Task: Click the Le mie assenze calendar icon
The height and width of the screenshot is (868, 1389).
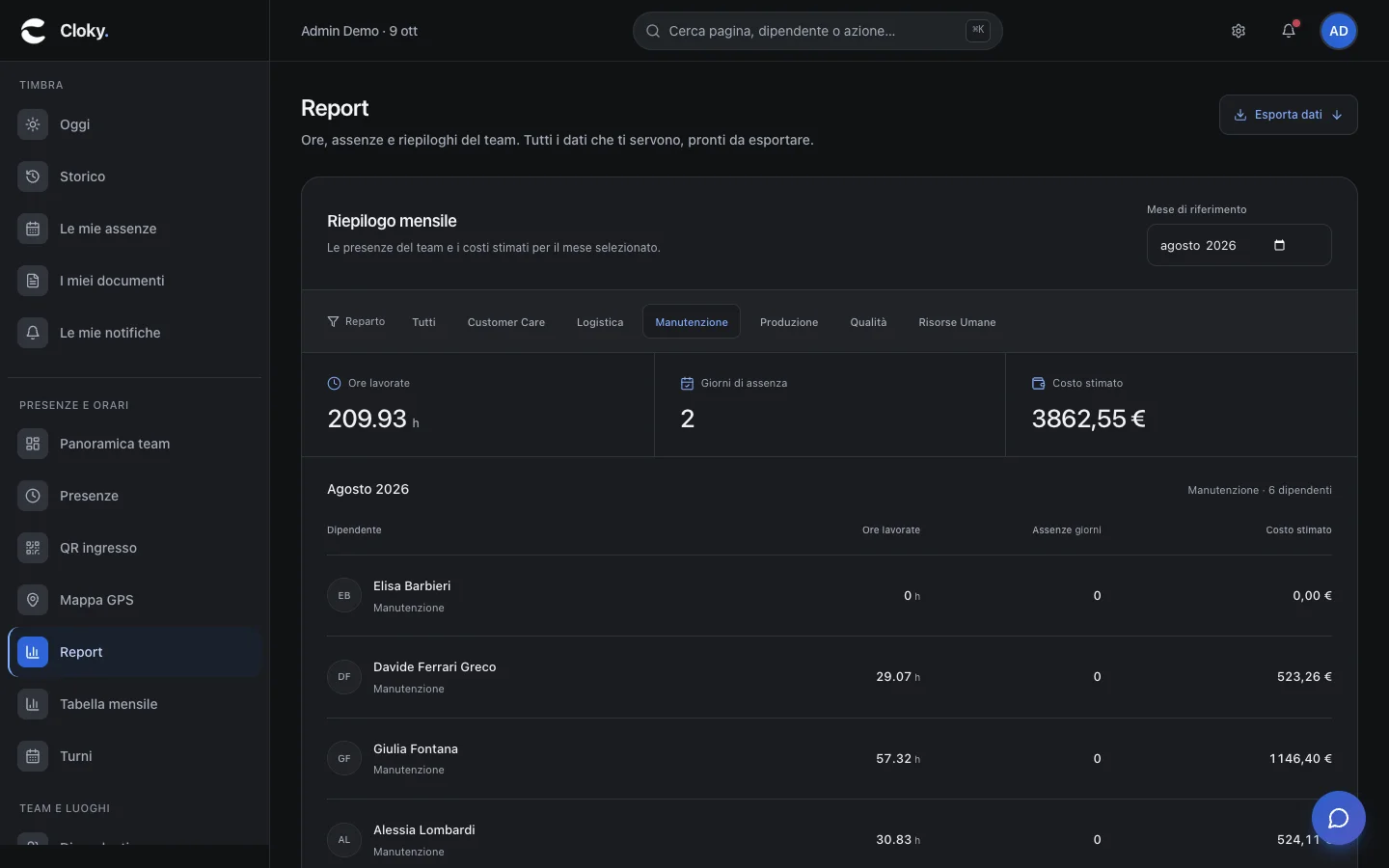Action: point(33,229)
